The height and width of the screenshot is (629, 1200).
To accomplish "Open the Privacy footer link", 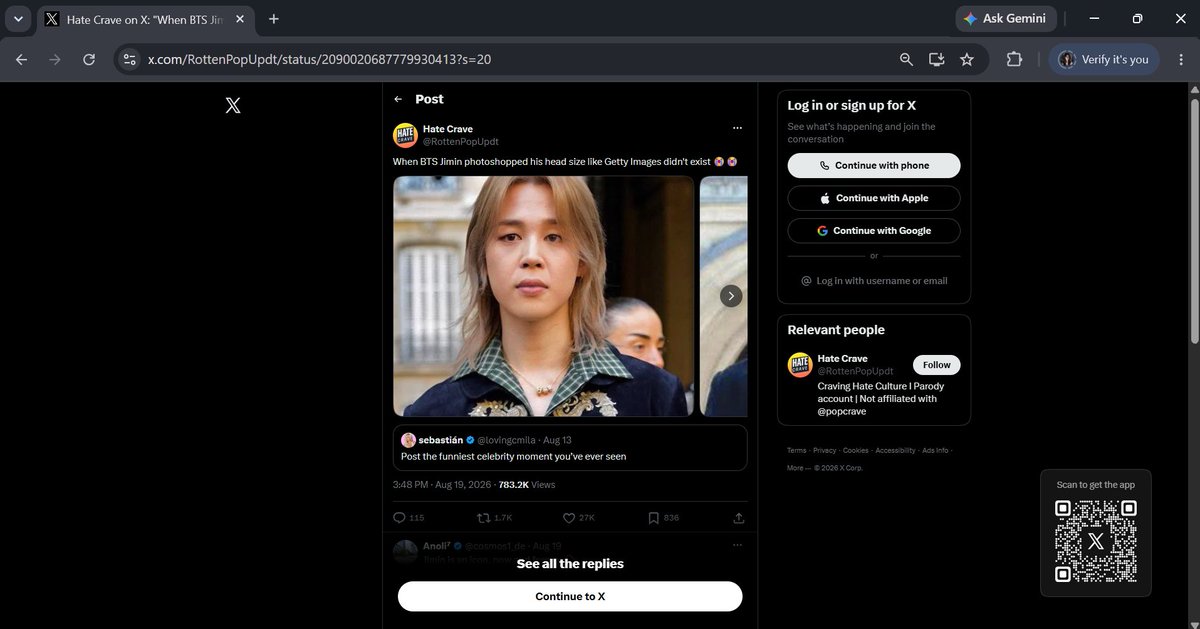I will pos(824,450).
